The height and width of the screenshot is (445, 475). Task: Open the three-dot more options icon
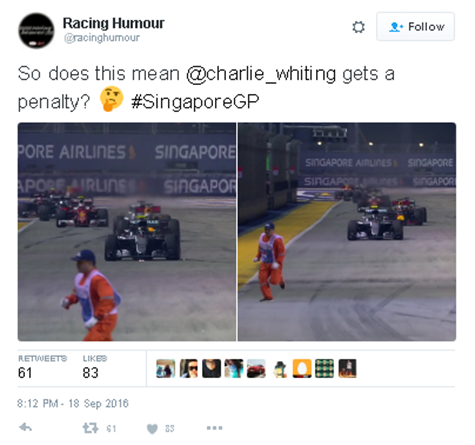(x=214, y=428)
